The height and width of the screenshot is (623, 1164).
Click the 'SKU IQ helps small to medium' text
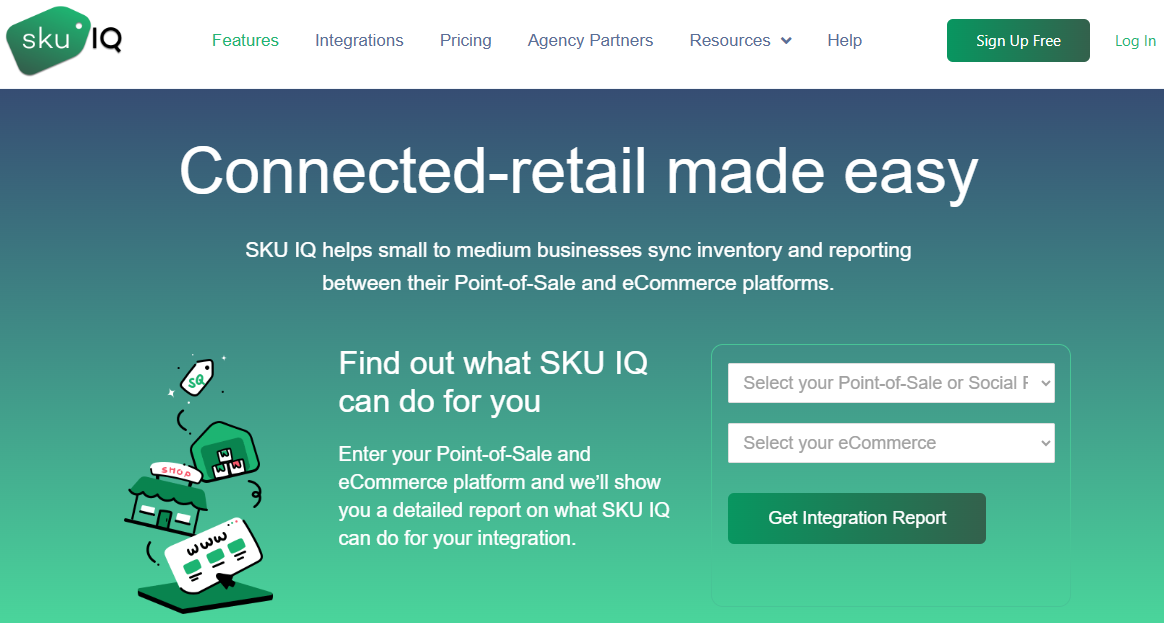578,267
